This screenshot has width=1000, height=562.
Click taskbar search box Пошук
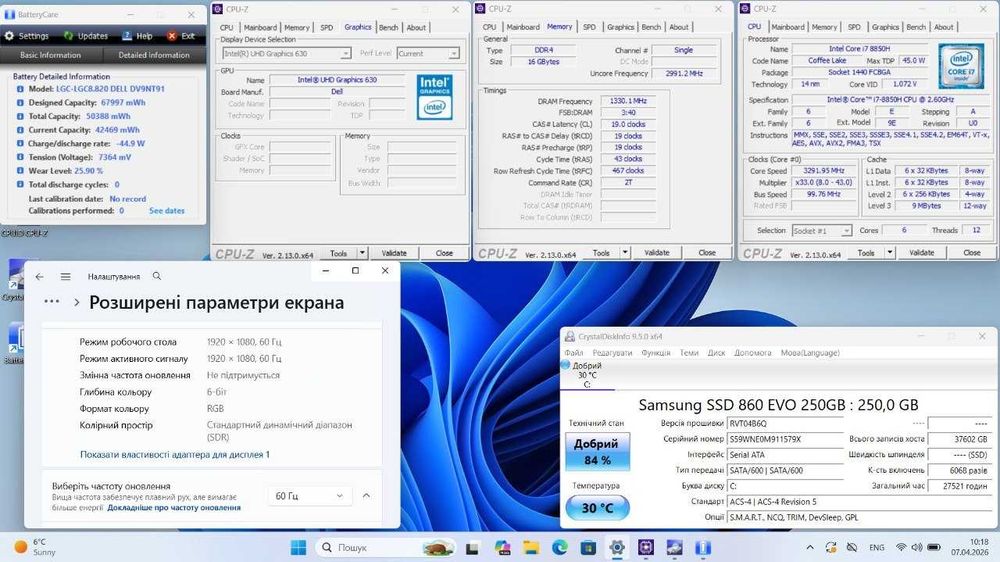point(387,547)
